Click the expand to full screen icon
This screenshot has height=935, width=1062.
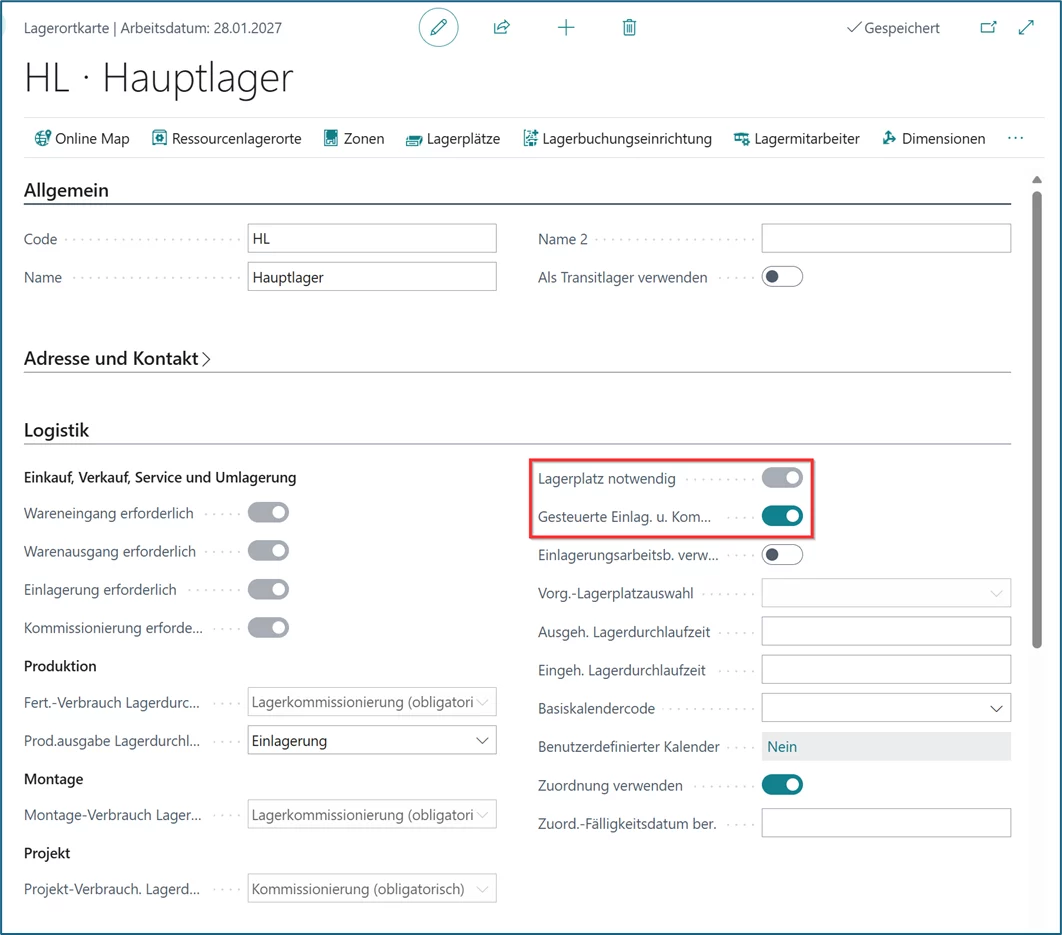(1026, 28)
